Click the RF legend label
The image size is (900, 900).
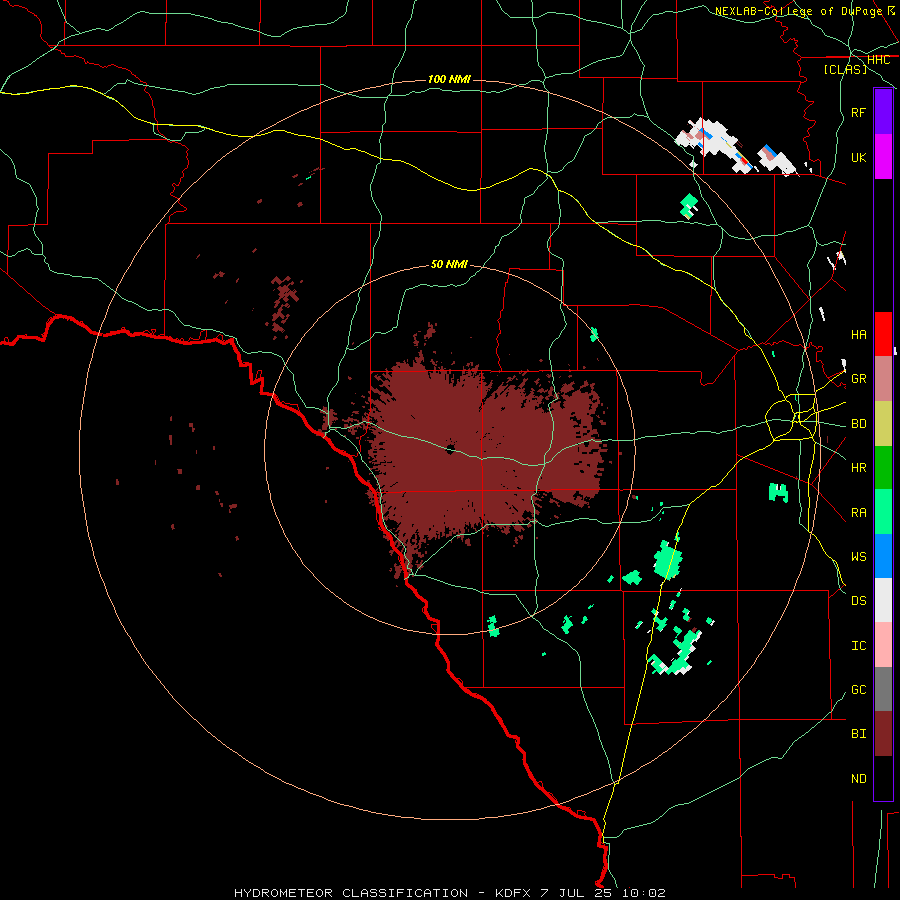(859, 112)
